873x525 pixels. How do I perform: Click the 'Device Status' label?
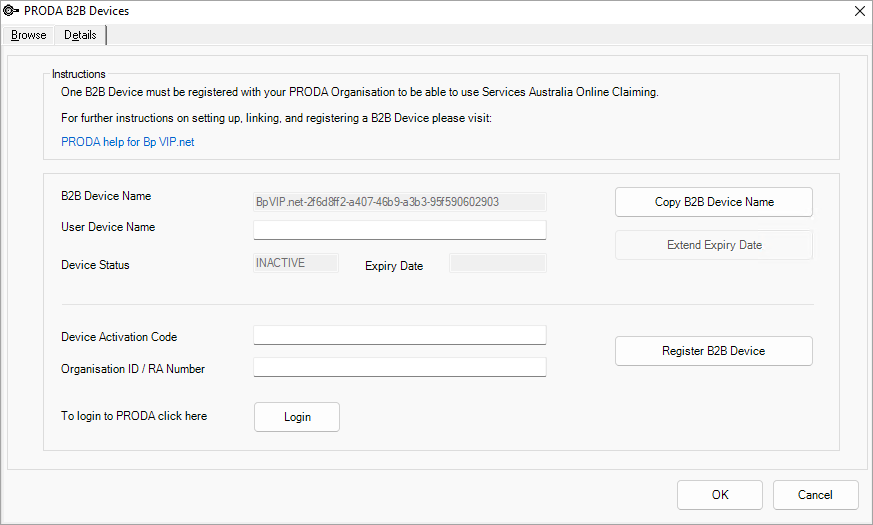(x=95, y=265)
